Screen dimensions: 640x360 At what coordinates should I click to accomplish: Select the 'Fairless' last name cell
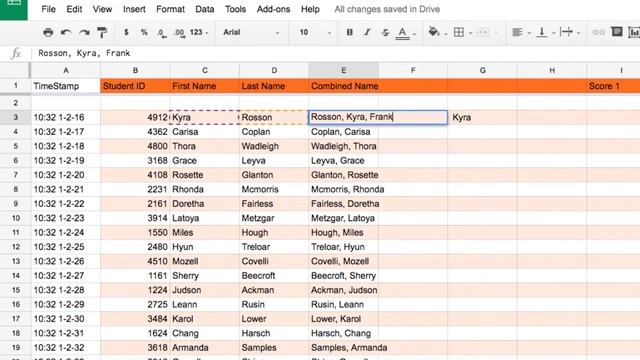274,204
